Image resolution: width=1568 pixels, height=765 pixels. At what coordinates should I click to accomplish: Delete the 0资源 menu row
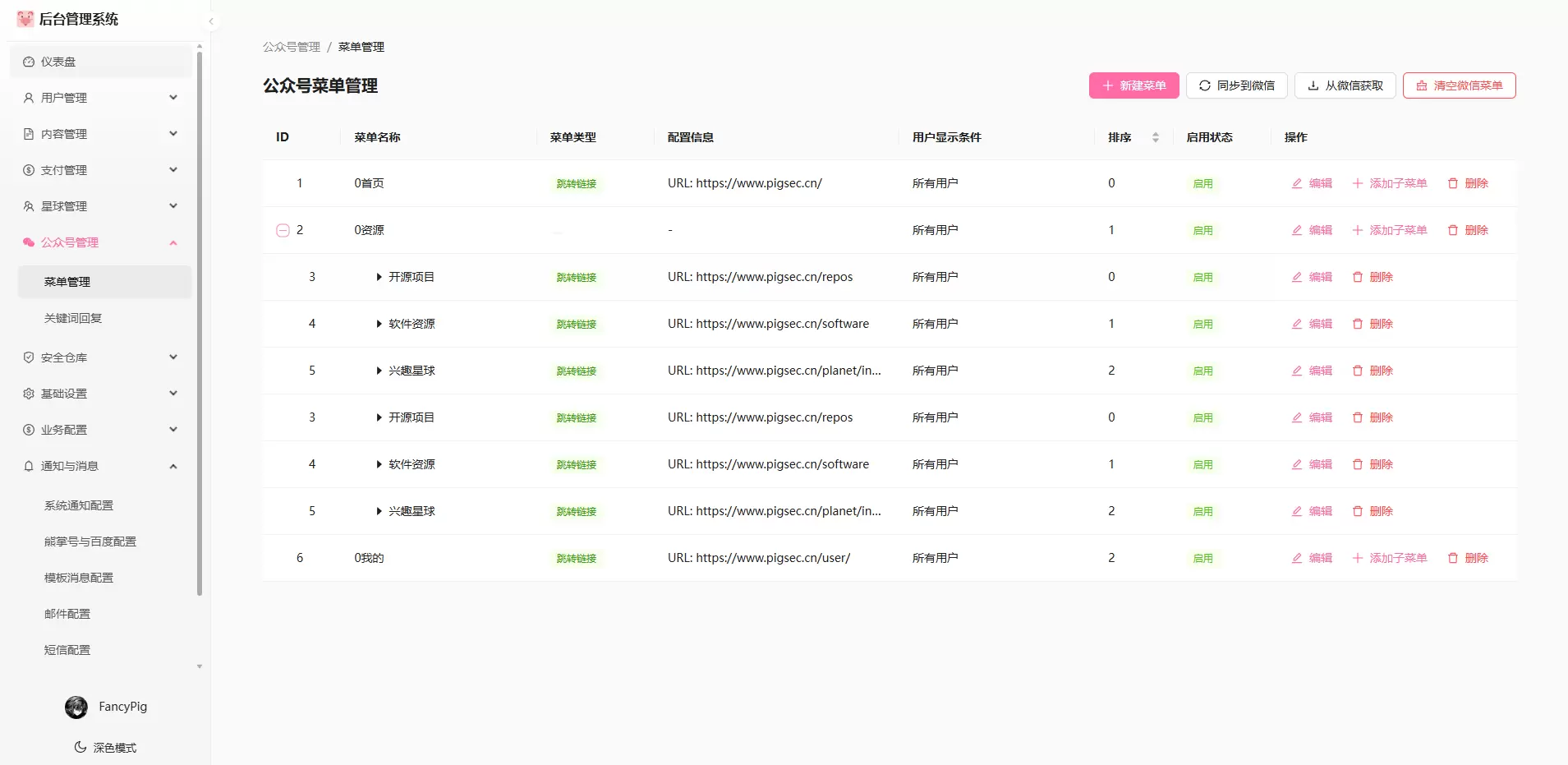coord(1468,230)
